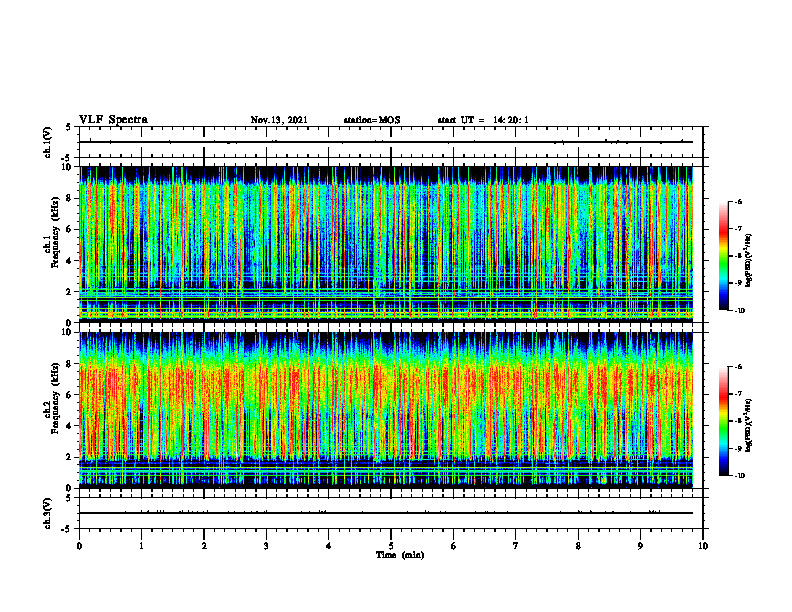Click the "ch.1(V)" waveform axis label

click(47, 142)
